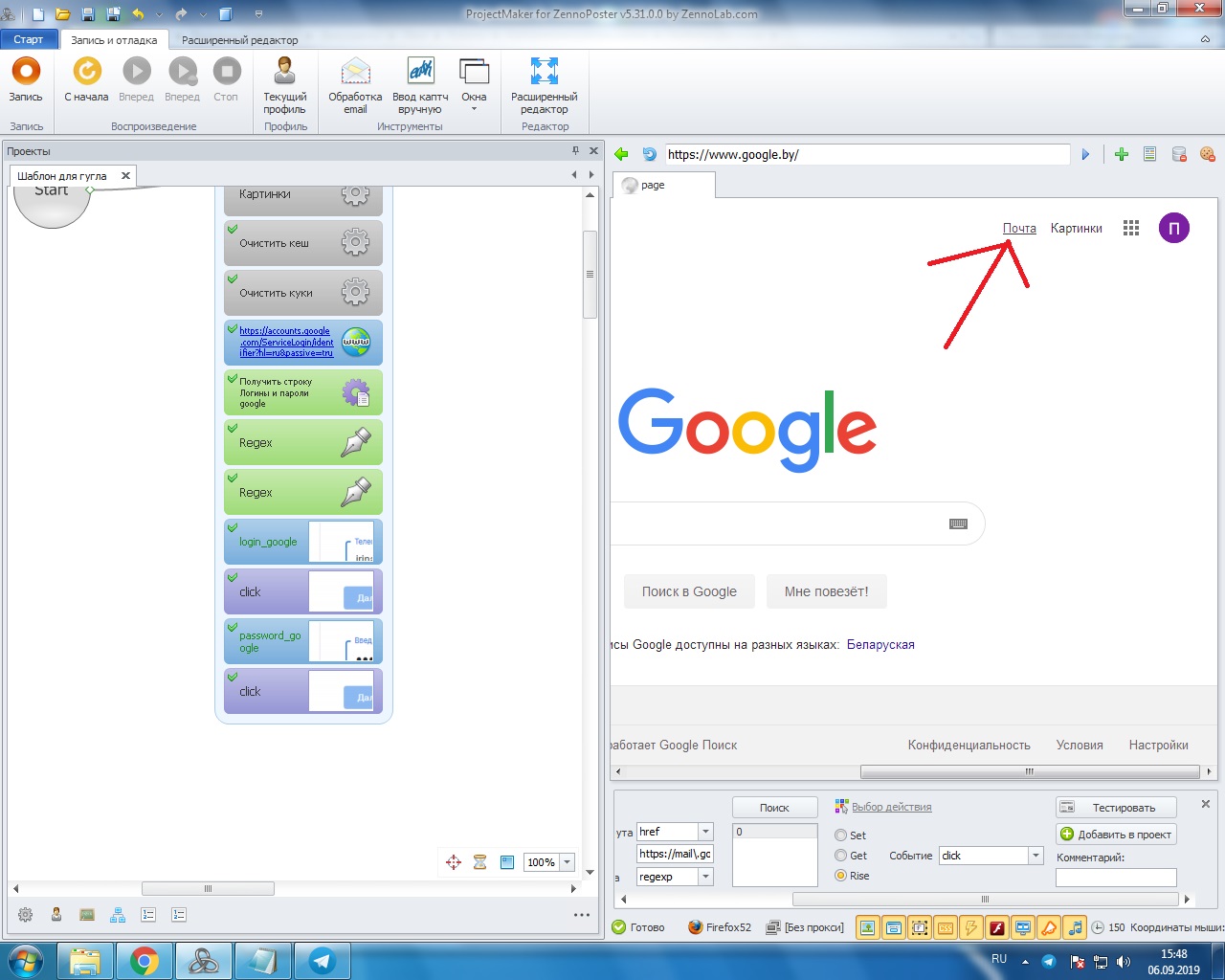Open Текущий профиль
1225x980 pixels.
click(285, 85)
